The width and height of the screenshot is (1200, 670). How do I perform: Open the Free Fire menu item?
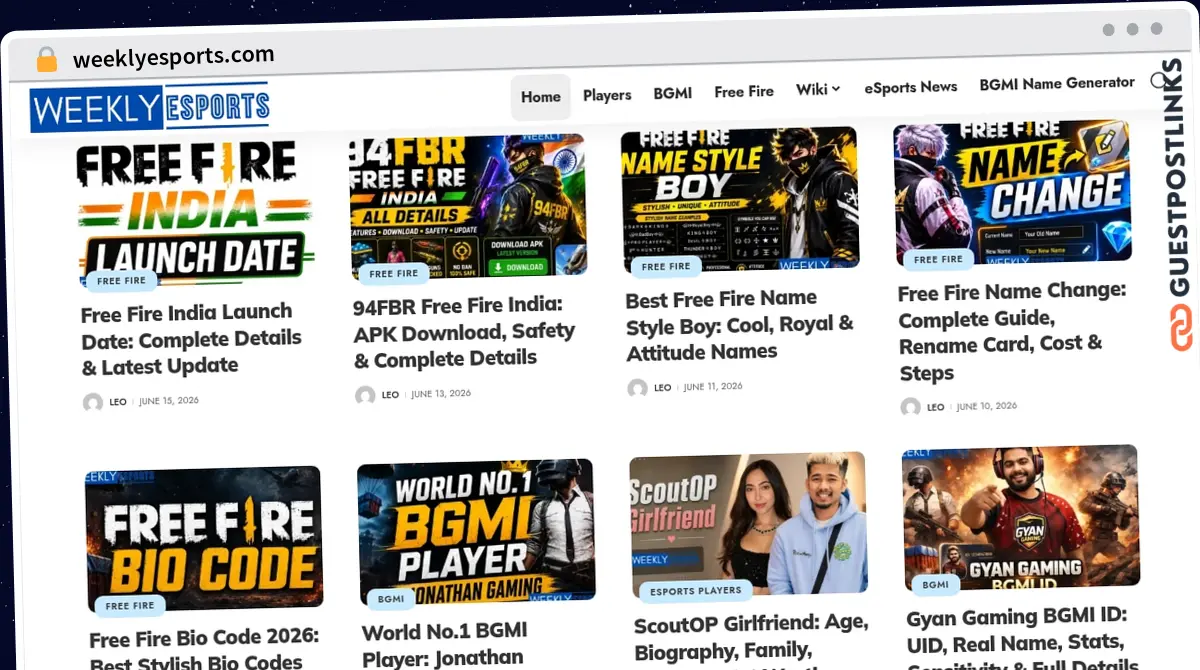[x=744, y=91]
